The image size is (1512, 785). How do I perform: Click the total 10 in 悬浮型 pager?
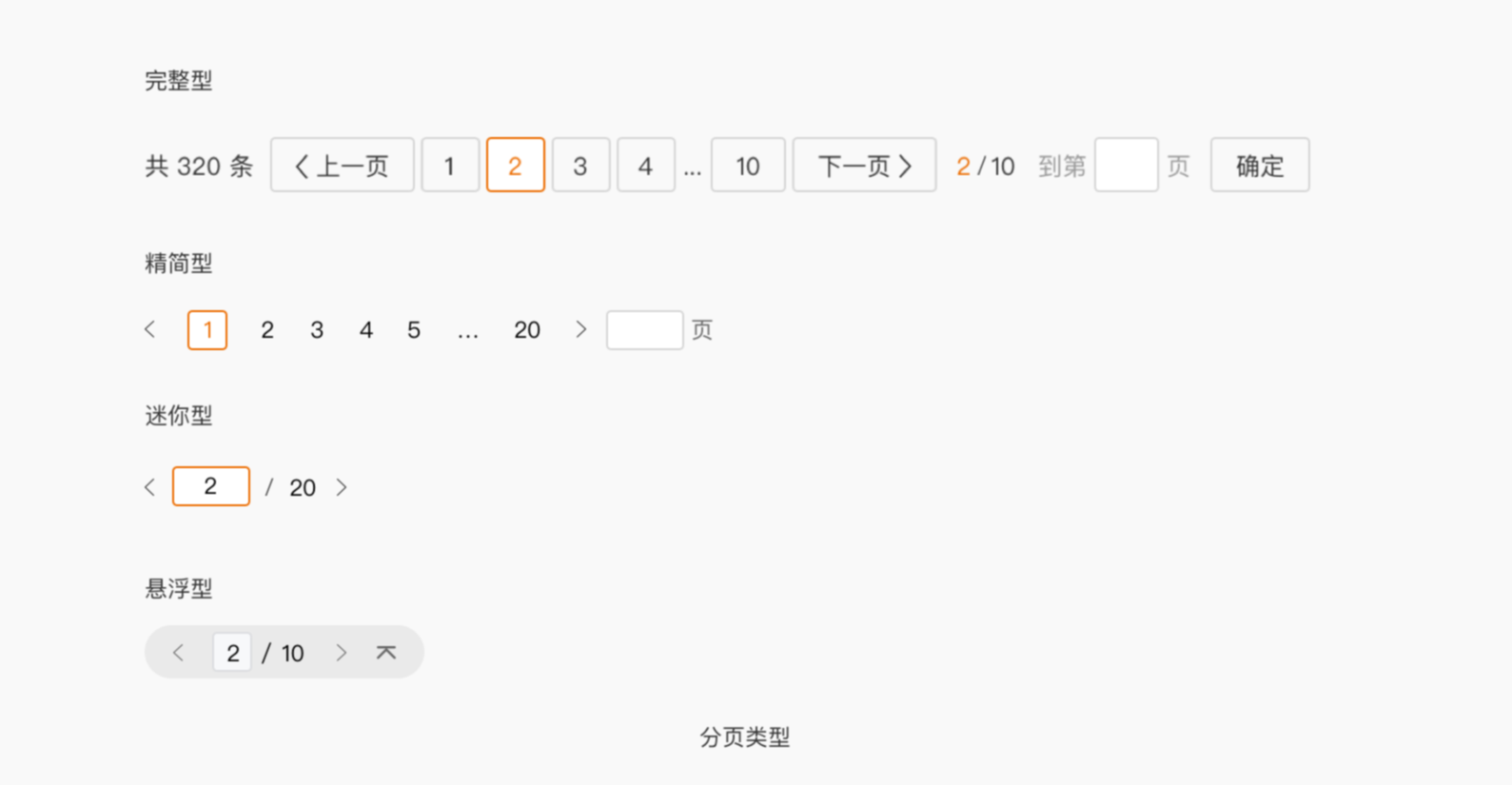click(292, 654)
